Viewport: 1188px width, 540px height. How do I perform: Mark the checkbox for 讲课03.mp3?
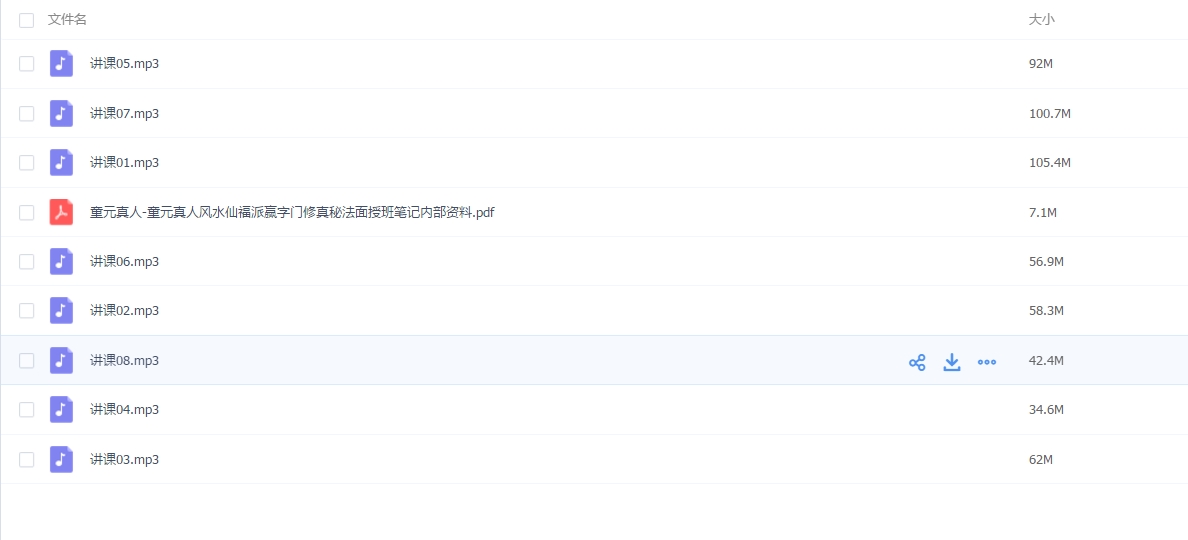[26, 459]
